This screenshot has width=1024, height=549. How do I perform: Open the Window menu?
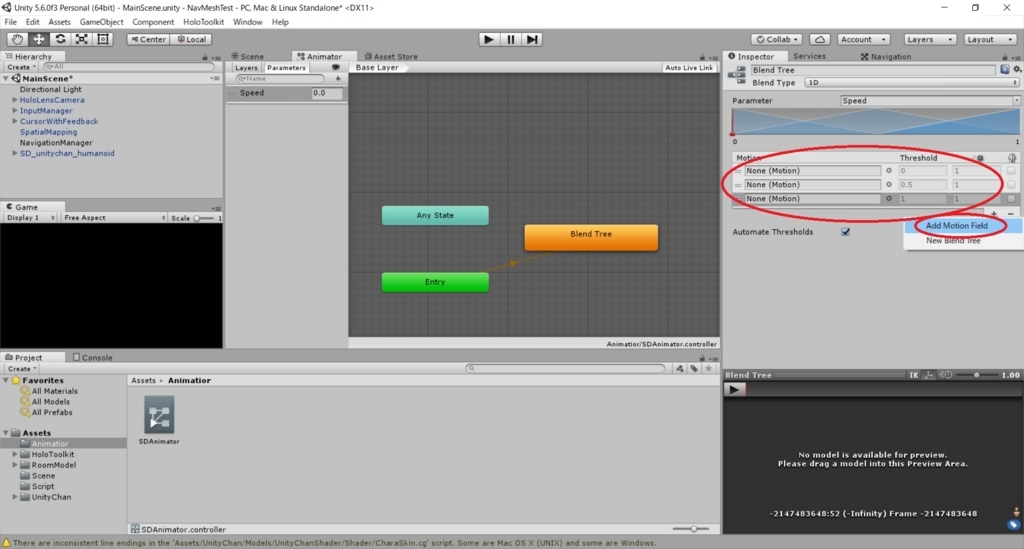tap(248, 22)
